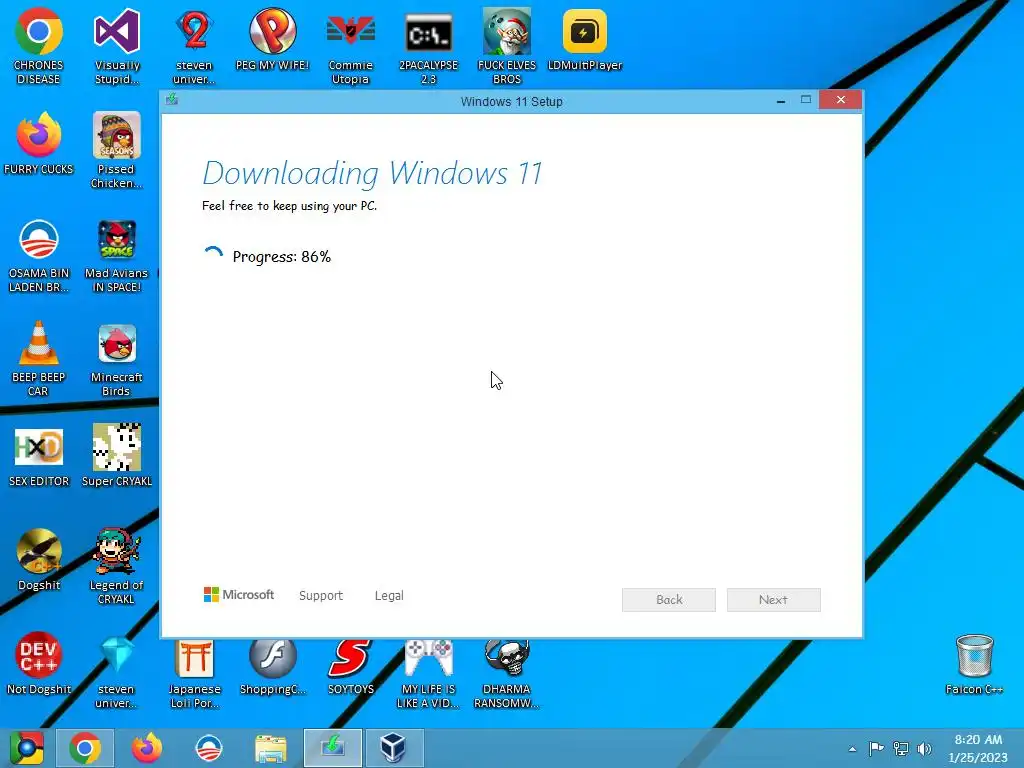1024x768 pixels.
Task: Select the Super CRYAKL desktop icon
Action: click(x=116, y=455)
